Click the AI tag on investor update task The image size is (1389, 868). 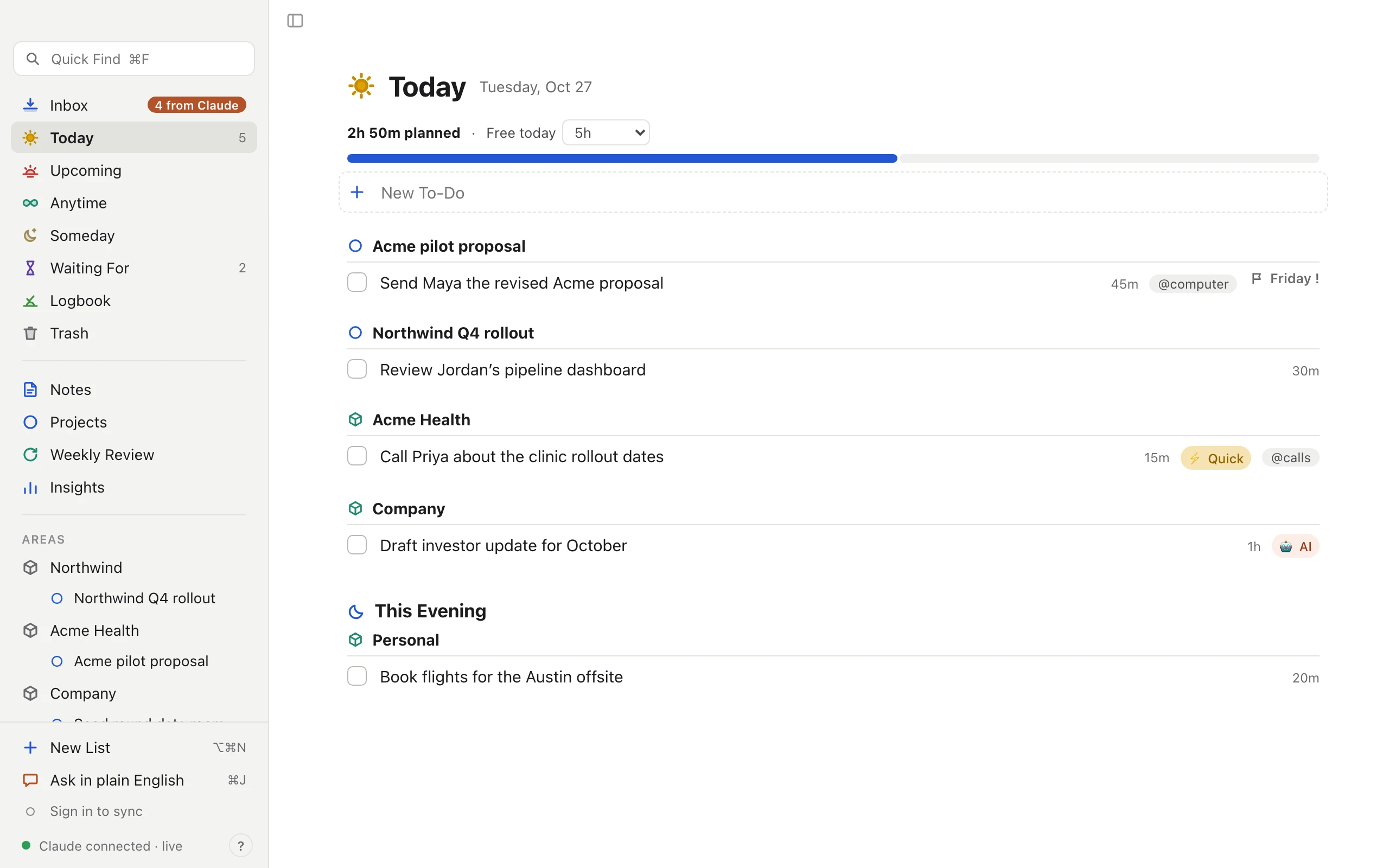point(1296,546)
